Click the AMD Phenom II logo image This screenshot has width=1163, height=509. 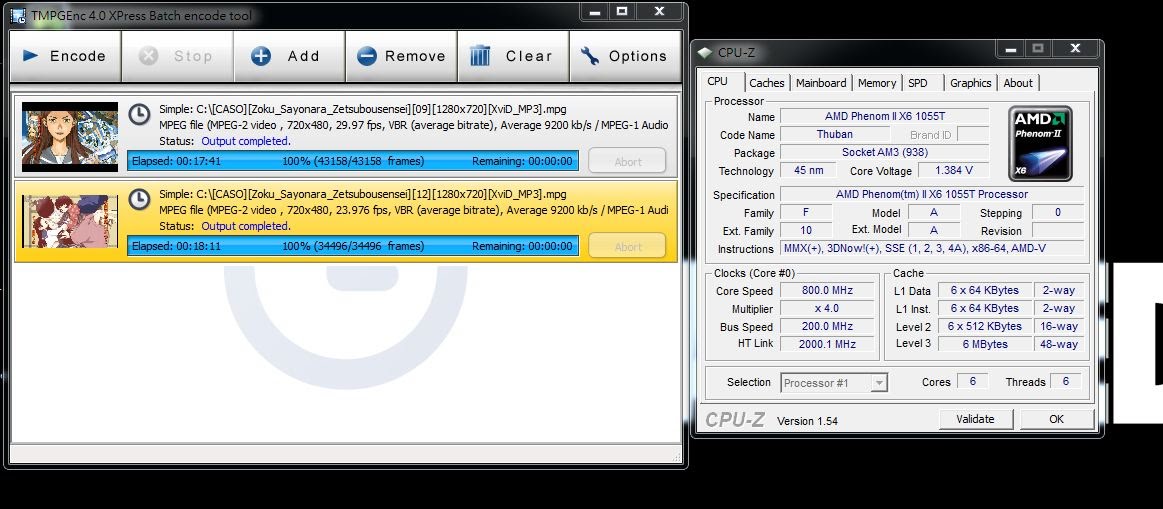click(1040, 143)
